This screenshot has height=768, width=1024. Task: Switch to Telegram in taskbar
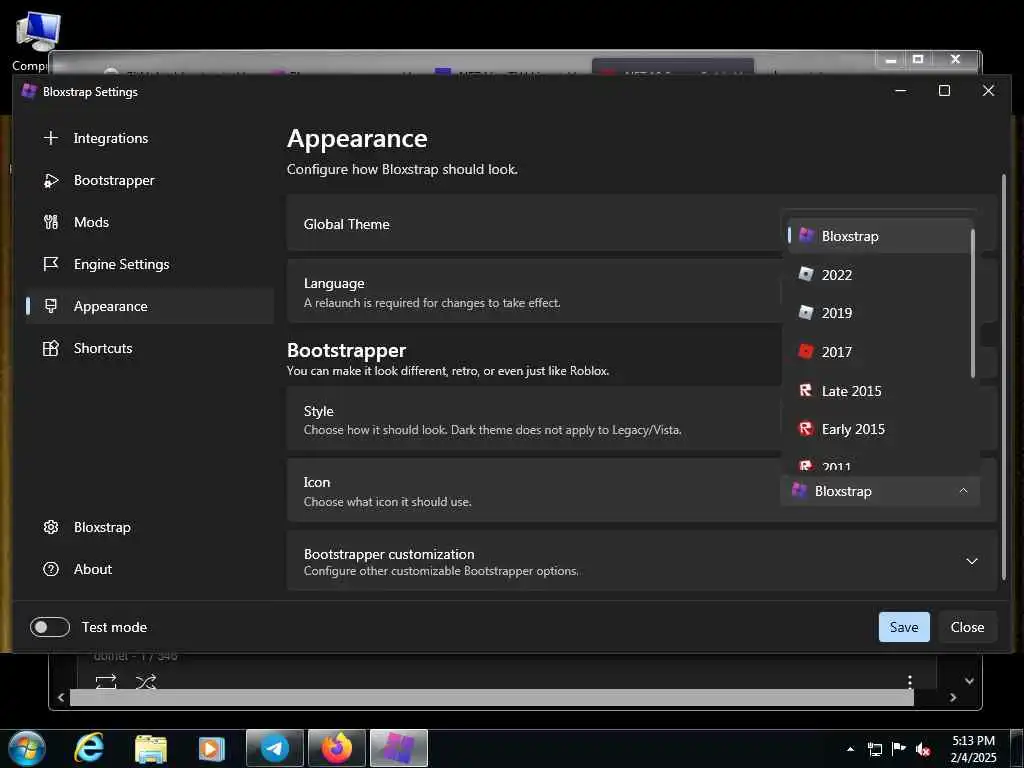point(275,748)
